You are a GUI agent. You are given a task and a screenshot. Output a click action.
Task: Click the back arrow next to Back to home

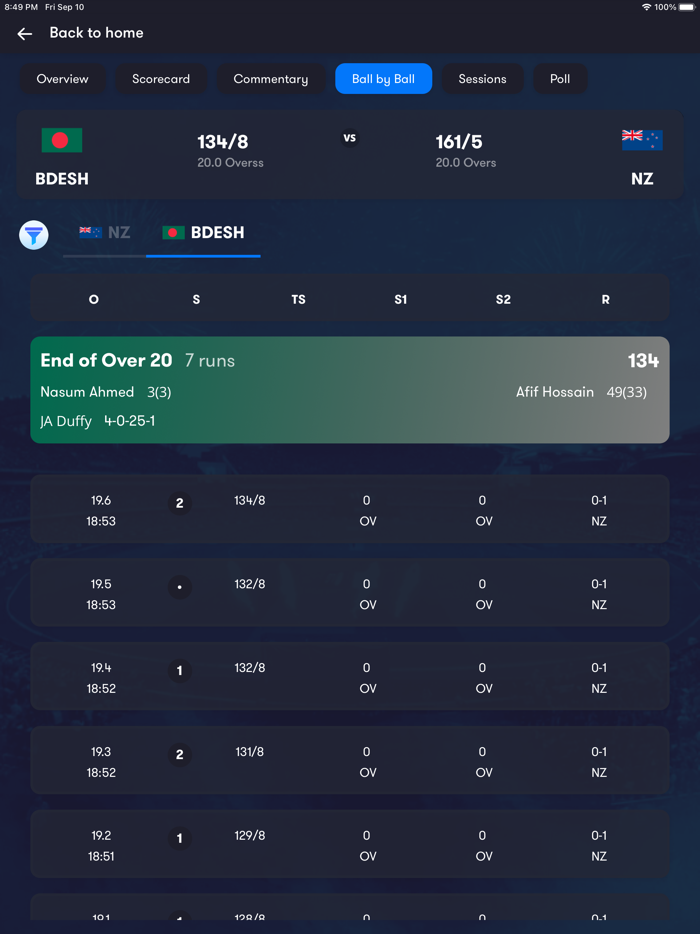(x=24, y=32)
